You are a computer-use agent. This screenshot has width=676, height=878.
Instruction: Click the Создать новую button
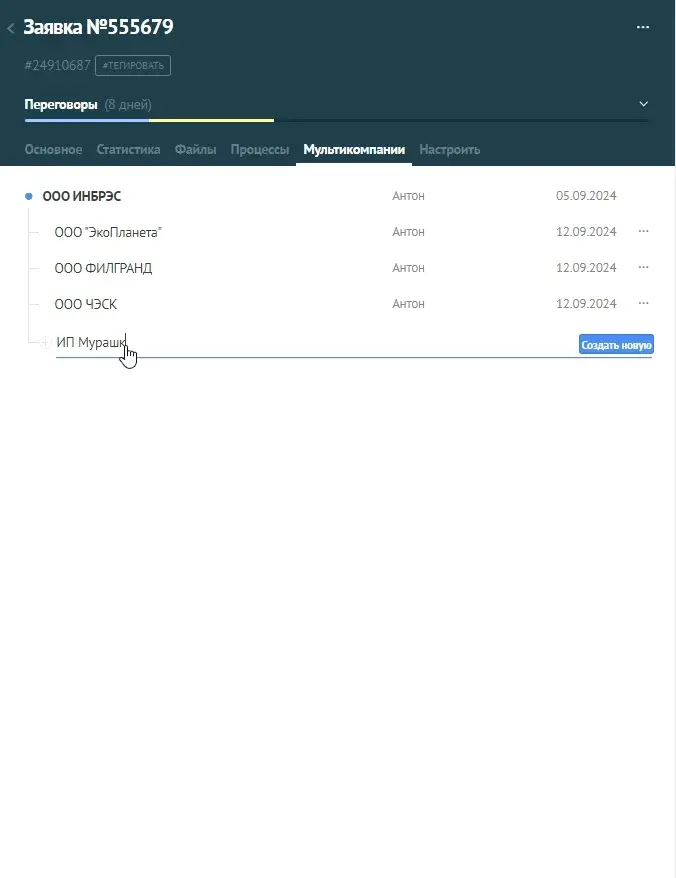tap(616, 345)
